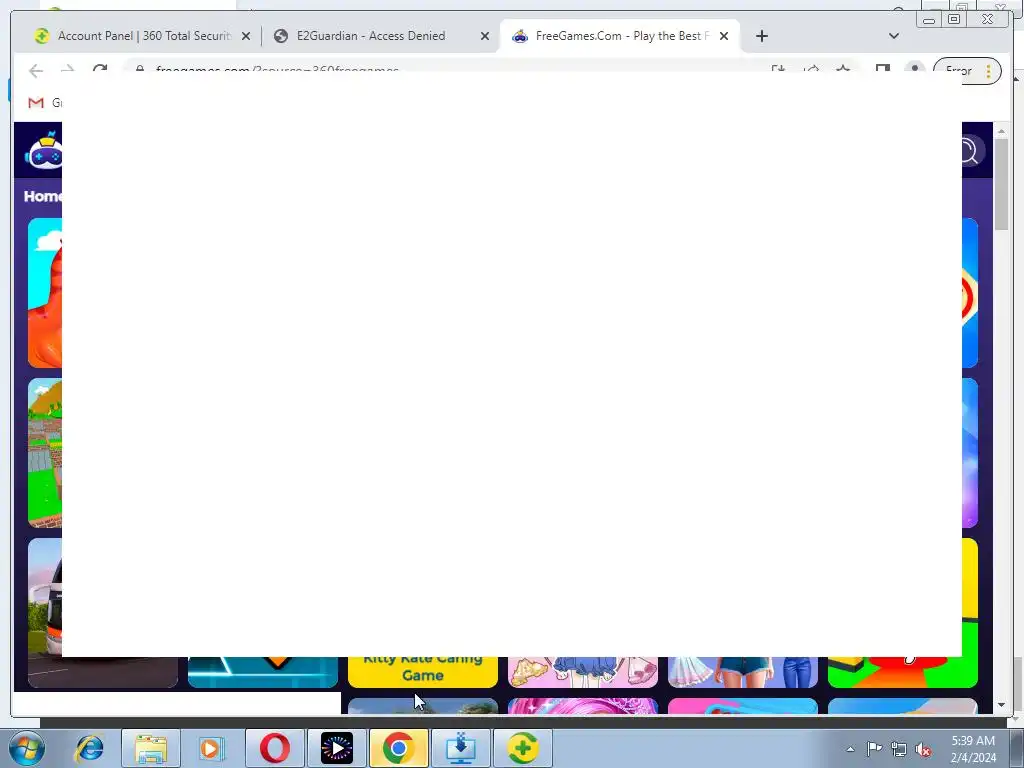Screen dimensions: 1024x768
Task: Expand the tab search dropdown arrow
Action: tap(894, 36)
